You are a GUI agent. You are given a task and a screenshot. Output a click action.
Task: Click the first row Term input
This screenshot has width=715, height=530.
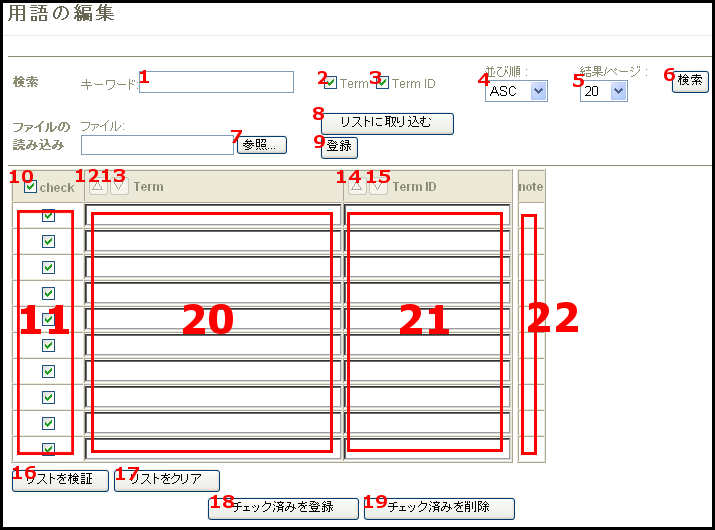point(213,215)
